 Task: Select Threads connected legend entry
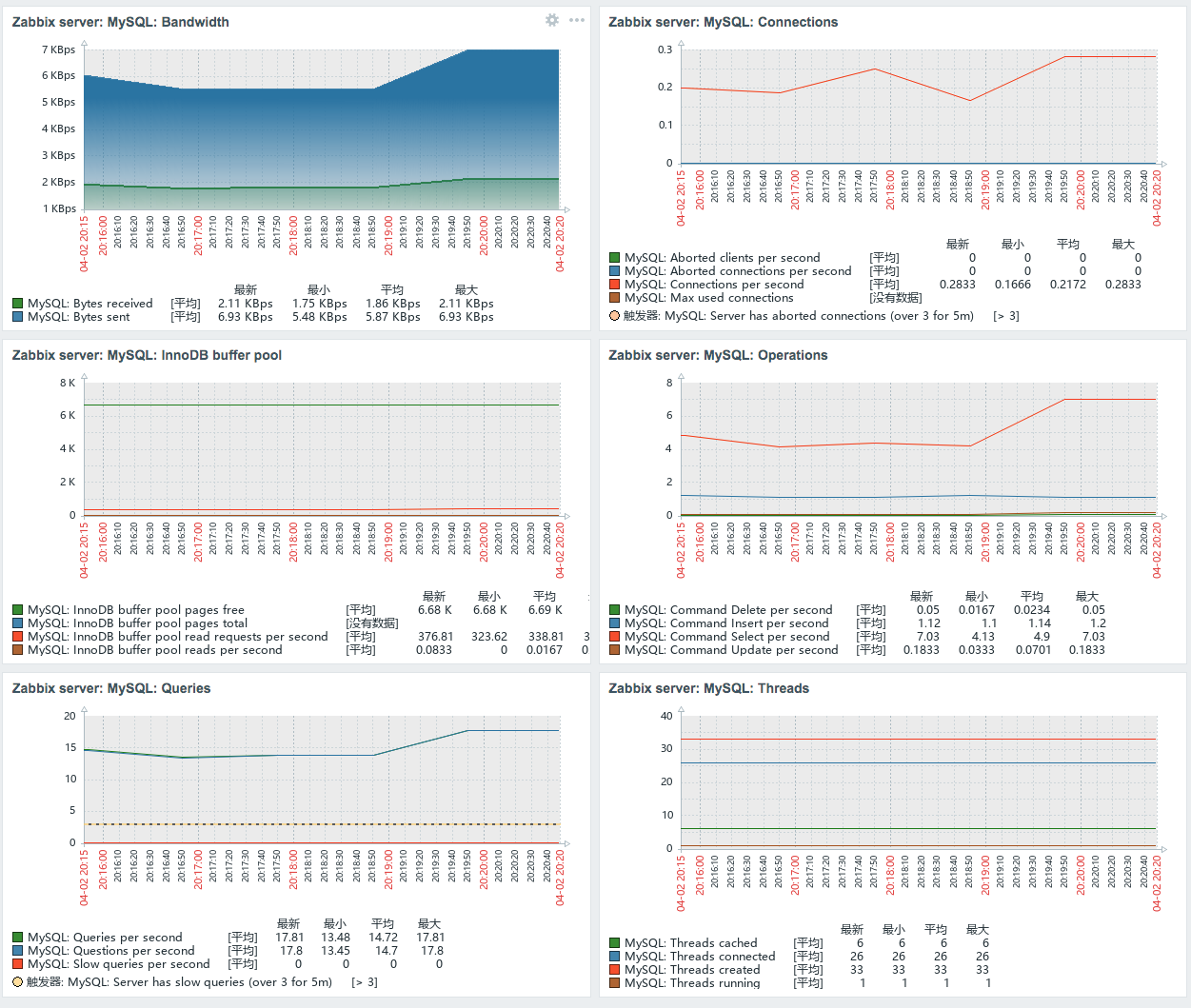pyautogui.click(x=700, y=957)
